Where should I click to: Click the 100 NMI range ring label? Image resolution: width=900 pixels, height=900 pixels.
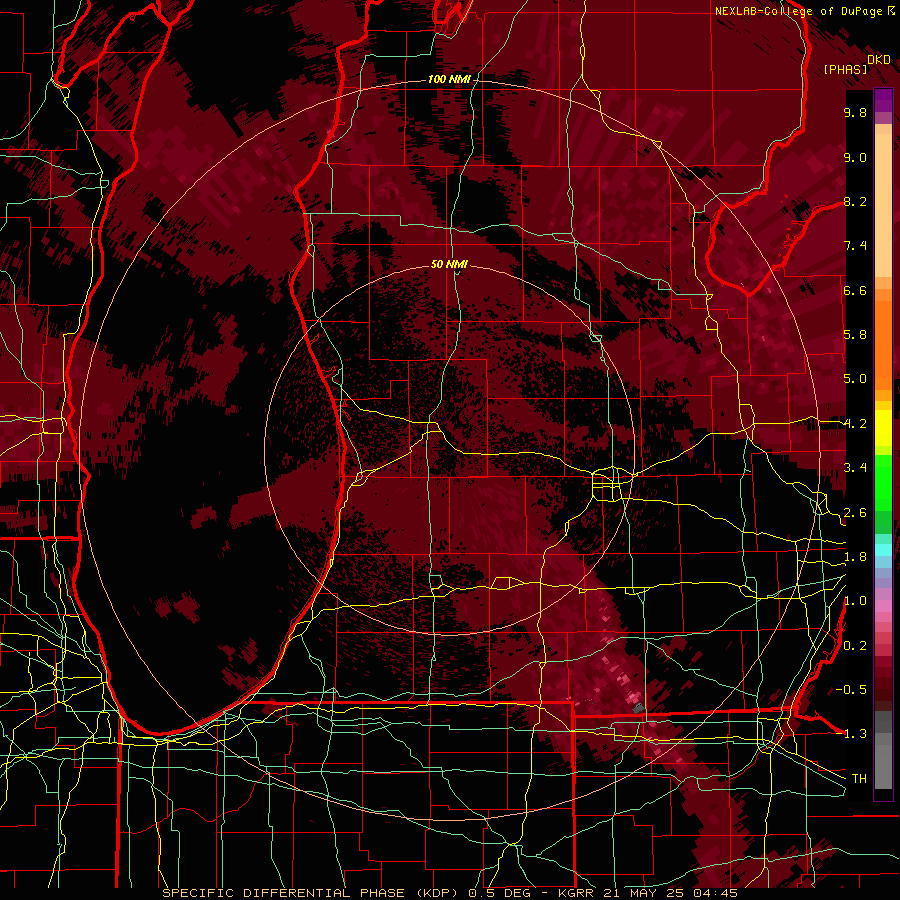(449, 79)
